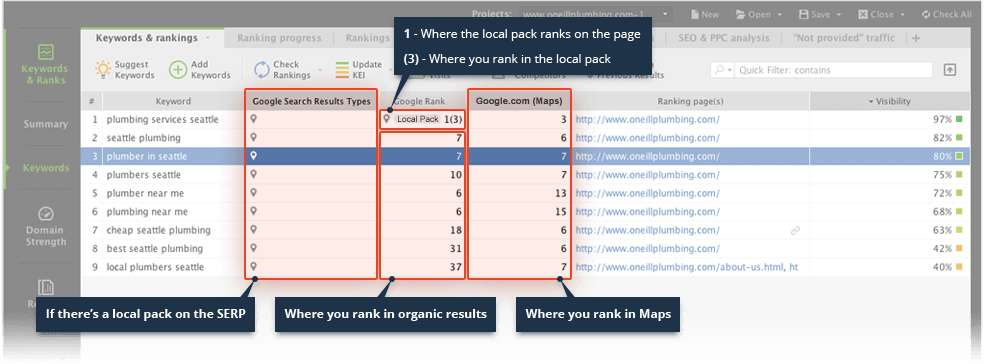The height and width of the screenshot is (364, 984).
Task: Open the Save menu dropdown arrow
Action: point(839,14)
